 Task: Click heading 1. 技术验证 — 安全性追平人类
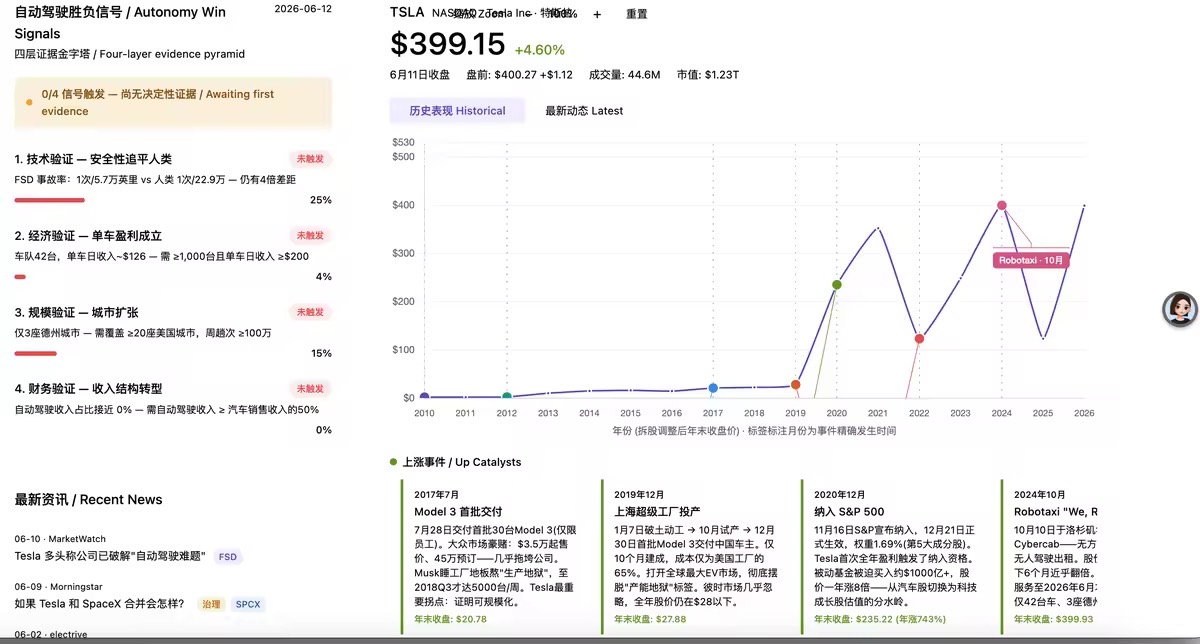(93, 159)
